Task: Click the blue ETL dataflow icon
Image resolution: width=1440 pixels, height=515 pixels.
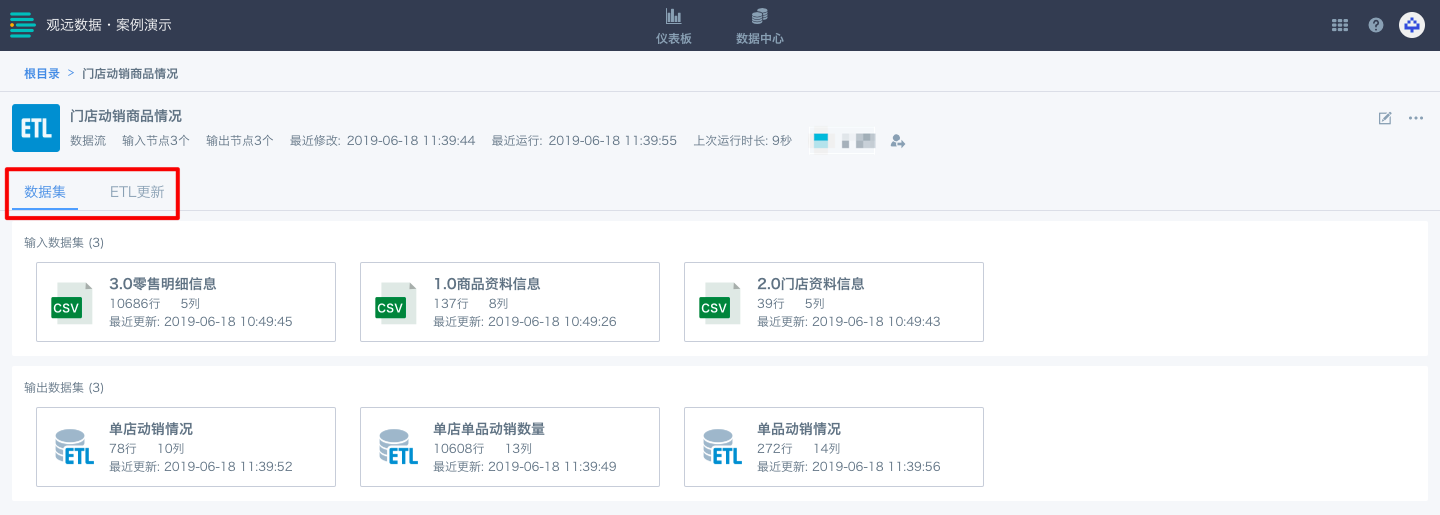Action: tap(36, 128)
